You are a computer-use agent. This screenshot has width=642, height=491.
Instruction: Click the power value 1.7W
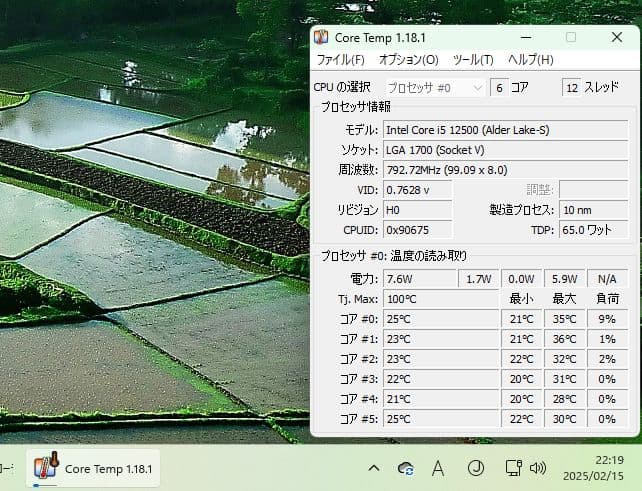[478, 279]
